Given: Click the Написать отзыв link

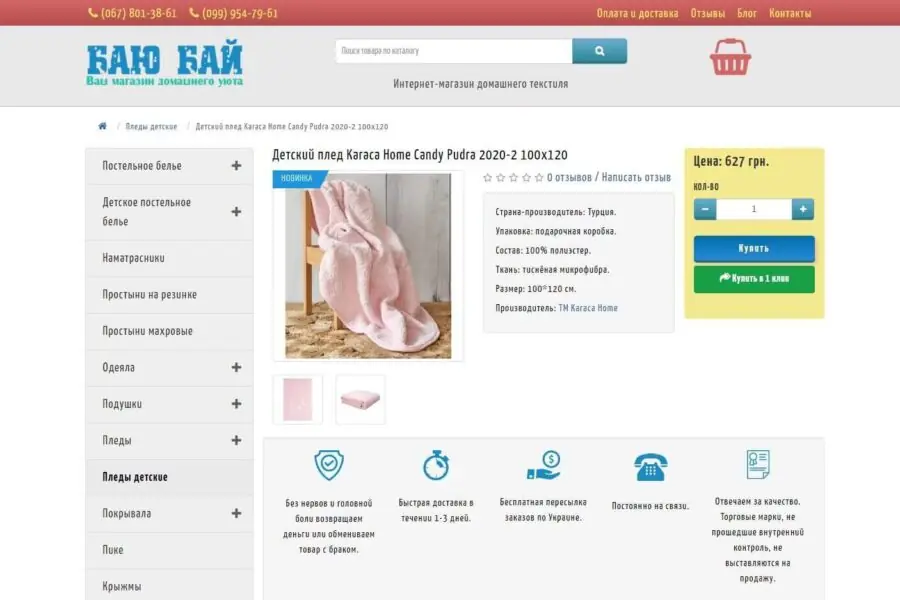Looking at the screenshot, I should click(636, 178).
